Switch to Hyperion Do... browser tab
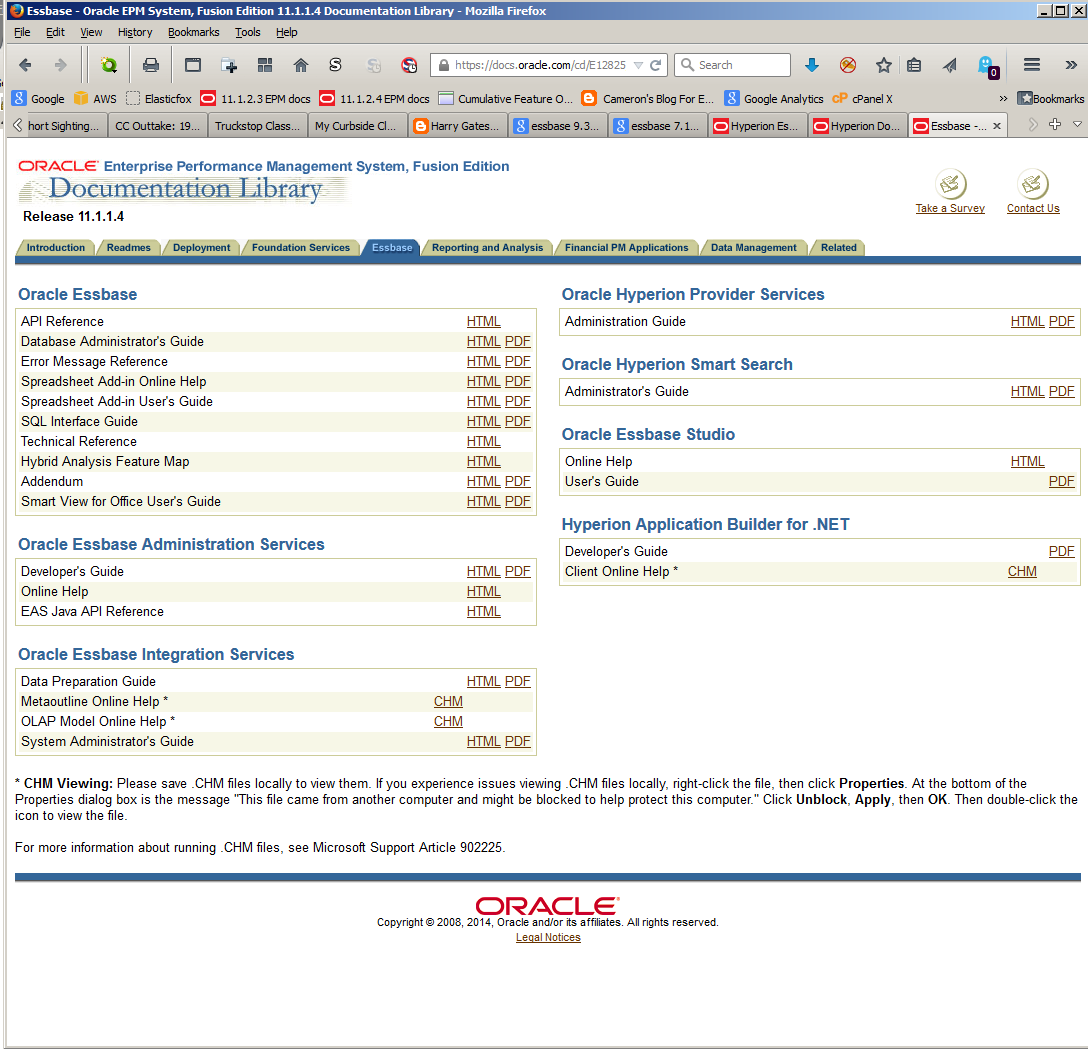Image resolution: width=1088 pixels, height=1049 pixels. click(858, 126)
